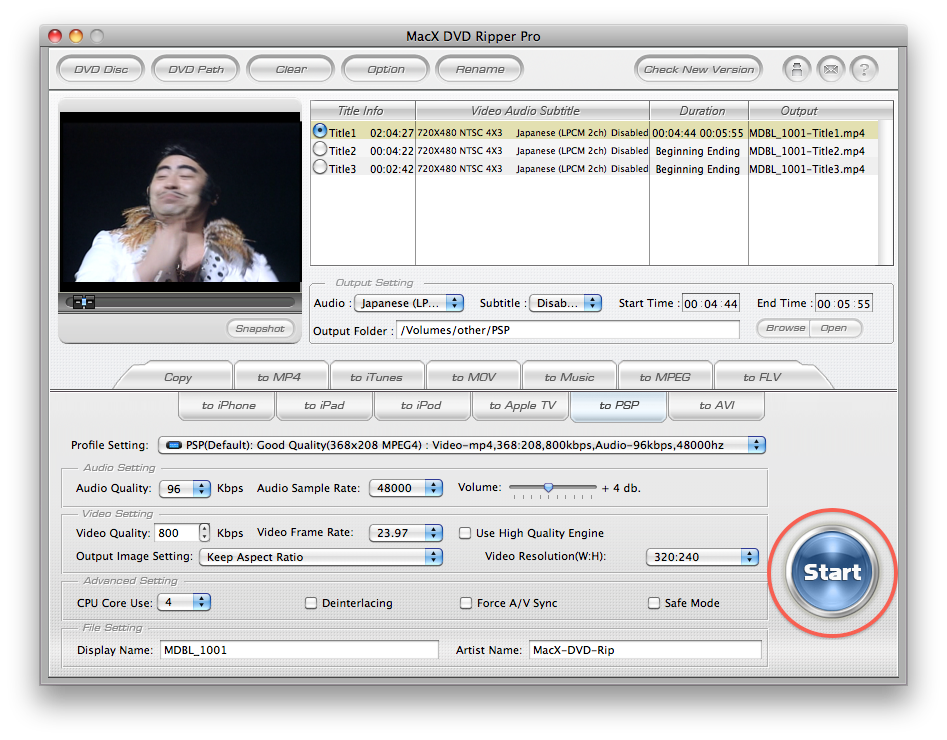This screenshot has width=947, height=740.
Task: Take a Snapshot of the preview
Action: (x=260, y=329)
